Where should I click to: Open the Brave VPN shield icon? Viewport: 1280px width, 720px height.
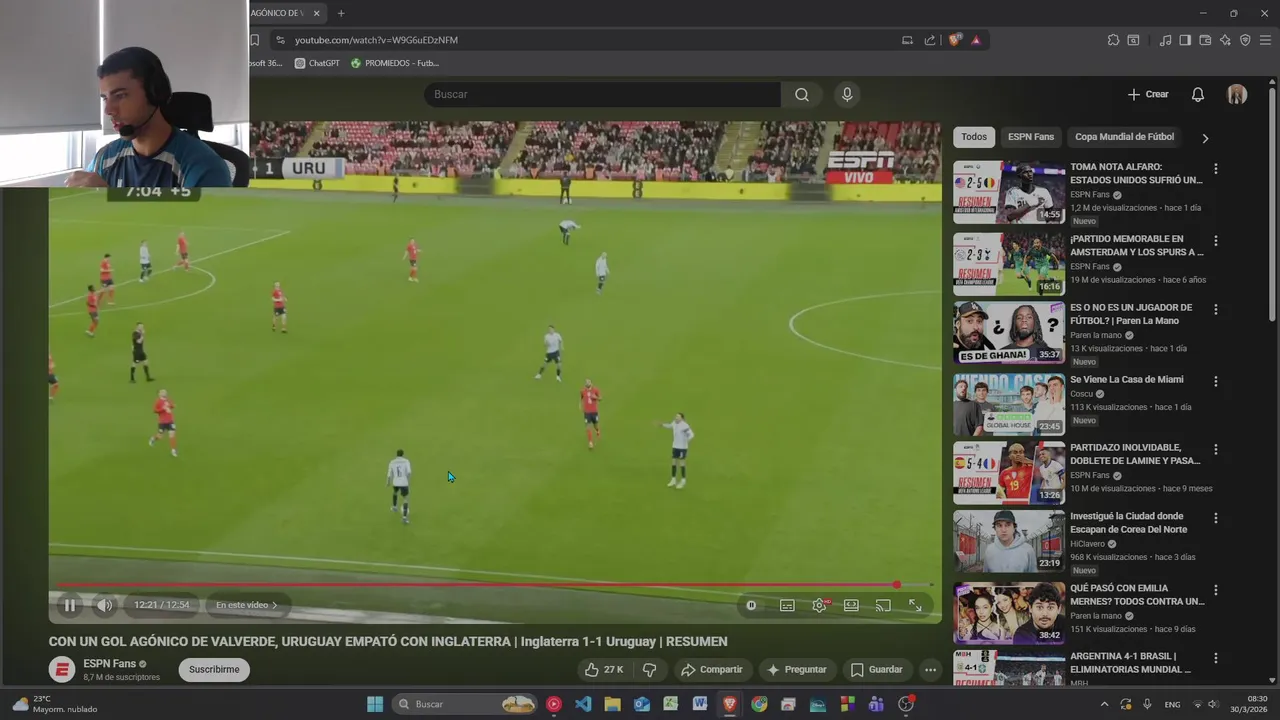1245,40
